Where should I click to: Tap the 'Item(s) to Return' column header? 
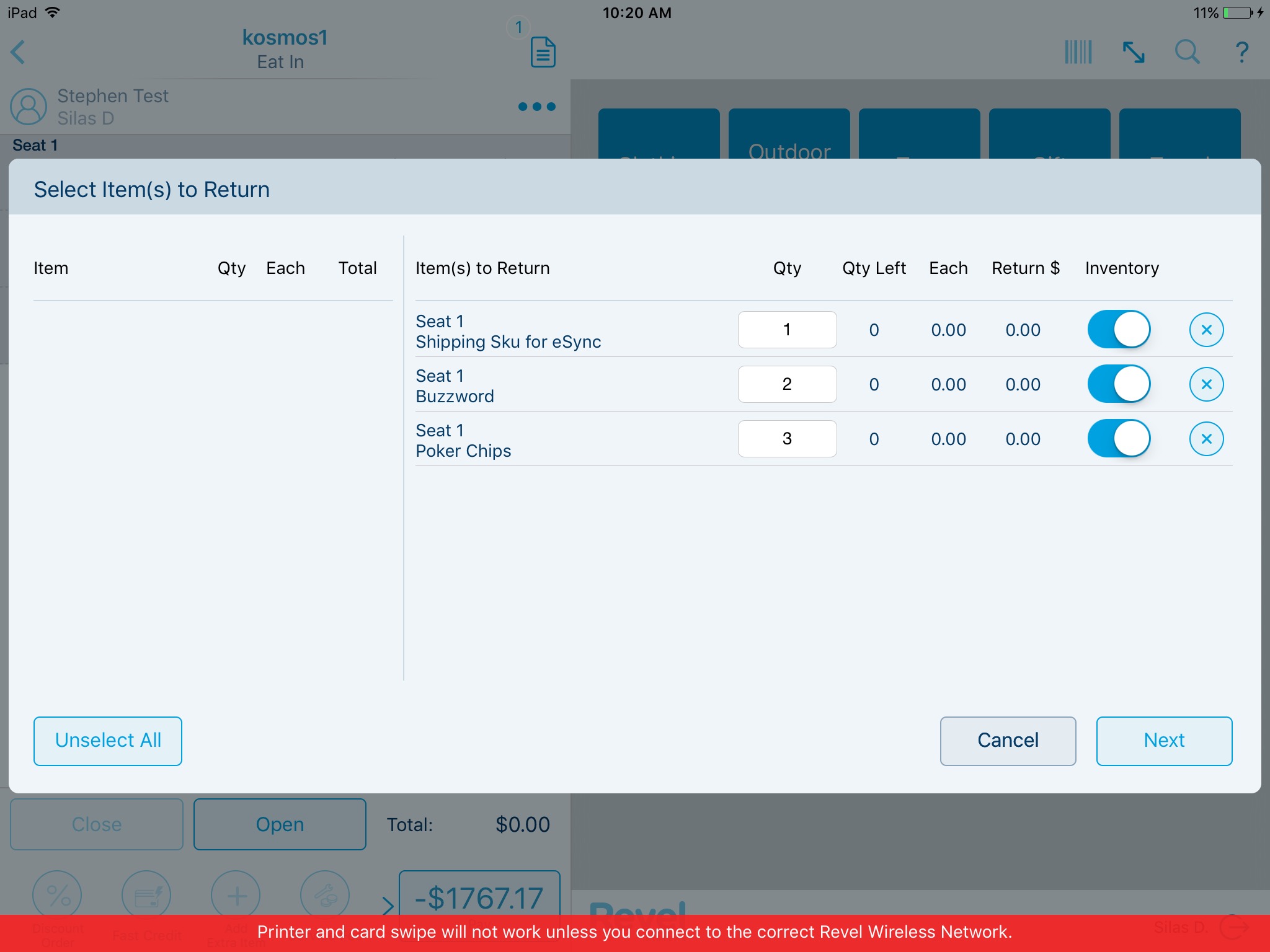pos(482,268)
